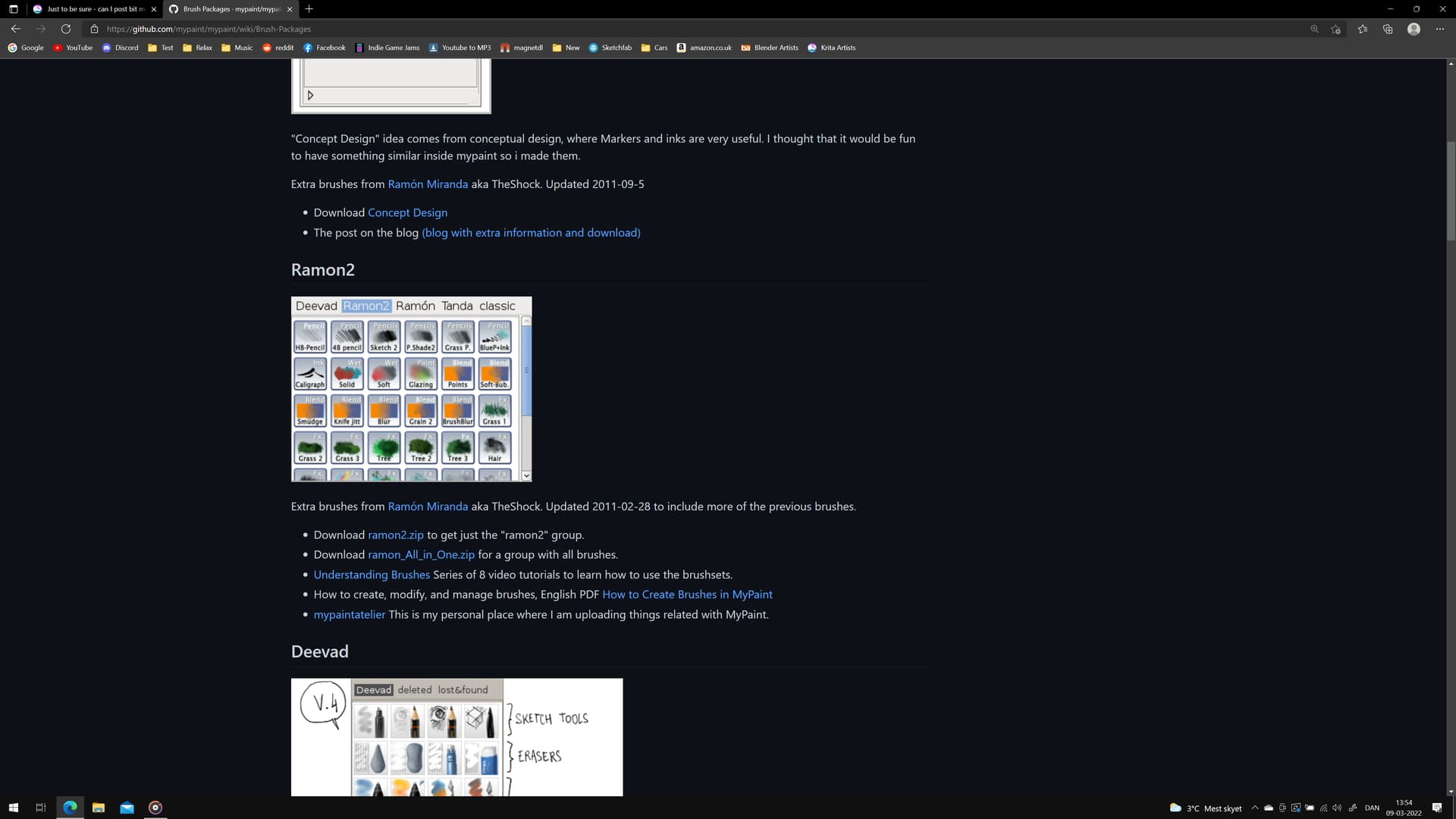The image size is (1456, 819).
Task: Download ramon2.zip
Action: pyautogui.click(x=396, y=535)
